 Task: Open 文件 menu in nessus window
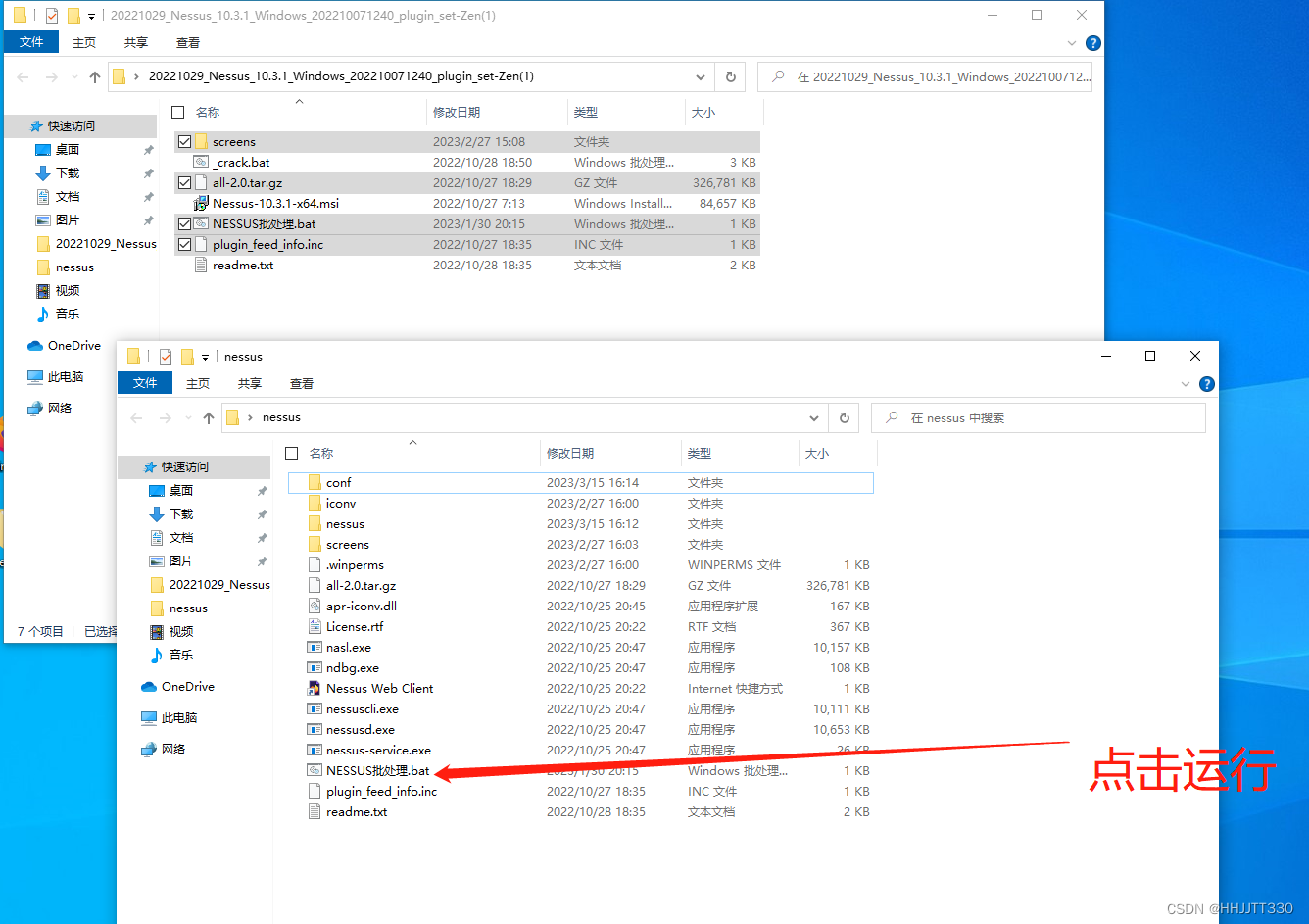point(145,383)
